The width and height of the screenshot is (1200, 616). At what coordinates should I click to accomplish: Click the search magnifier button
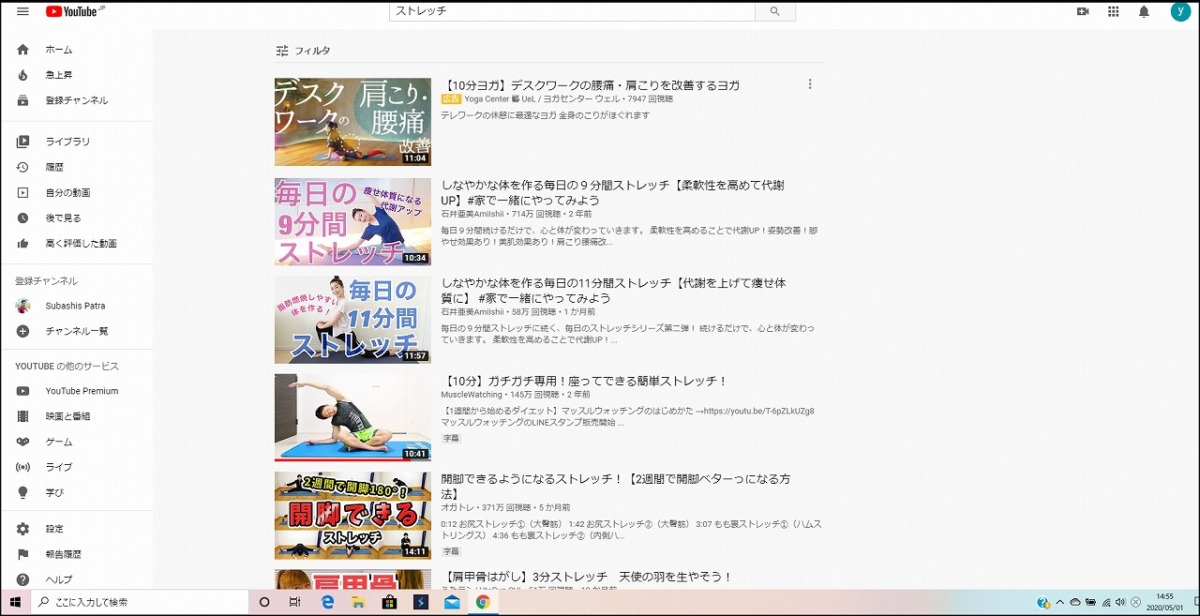[x=774, y=11]
